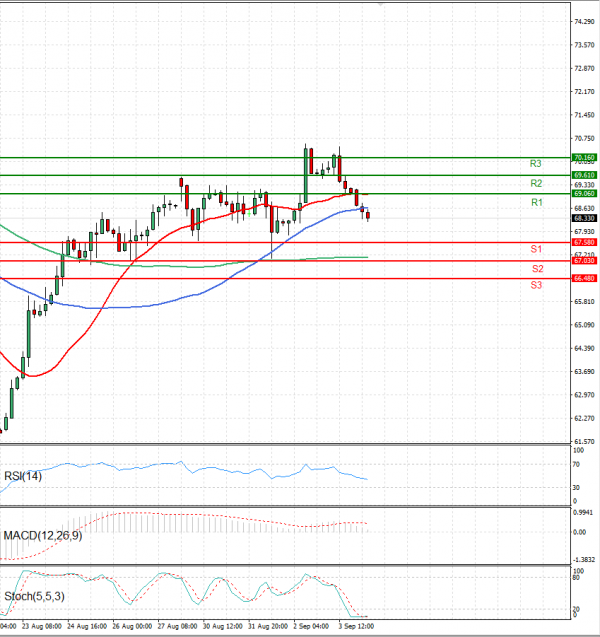600x637 pixels.
Task: Click the MACD(12,26,9) indicator label
Action: click(x=43, y=535)
